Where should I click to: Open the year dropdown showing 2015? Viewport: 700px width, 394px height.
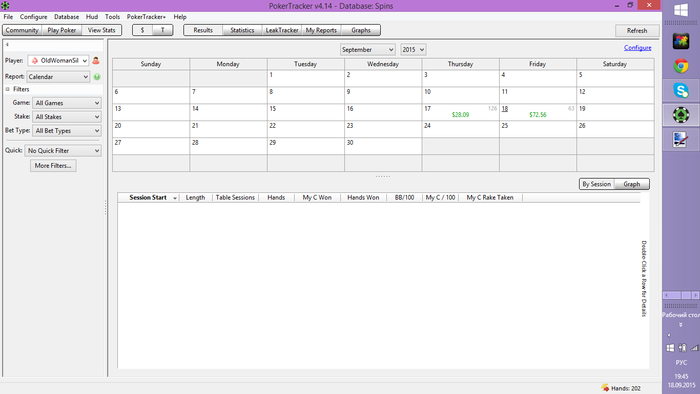coord(413,50)
